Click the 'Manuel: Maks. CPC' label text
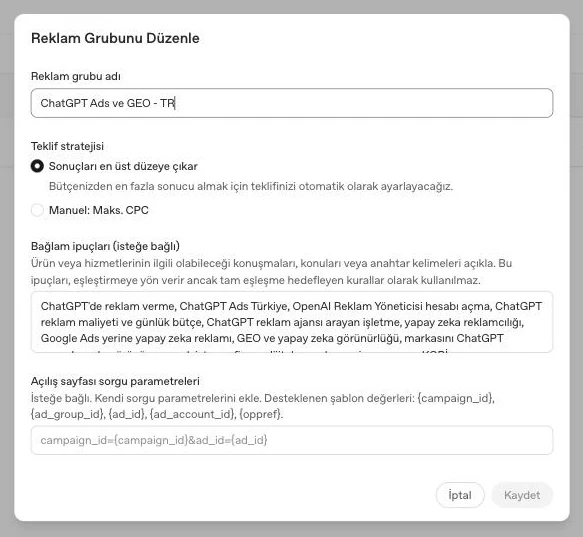 (x=99, y=210)
